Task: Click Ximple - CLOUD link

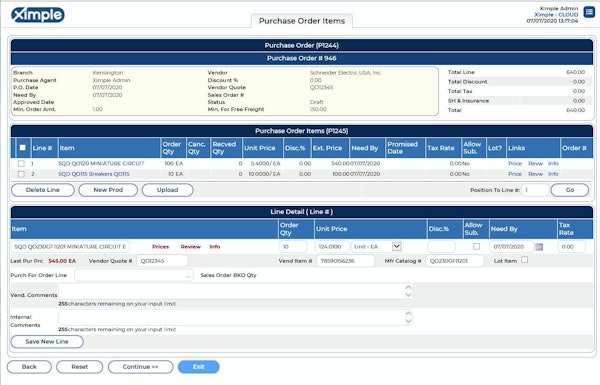Action: pyautogui.click(x=556, y=15)
